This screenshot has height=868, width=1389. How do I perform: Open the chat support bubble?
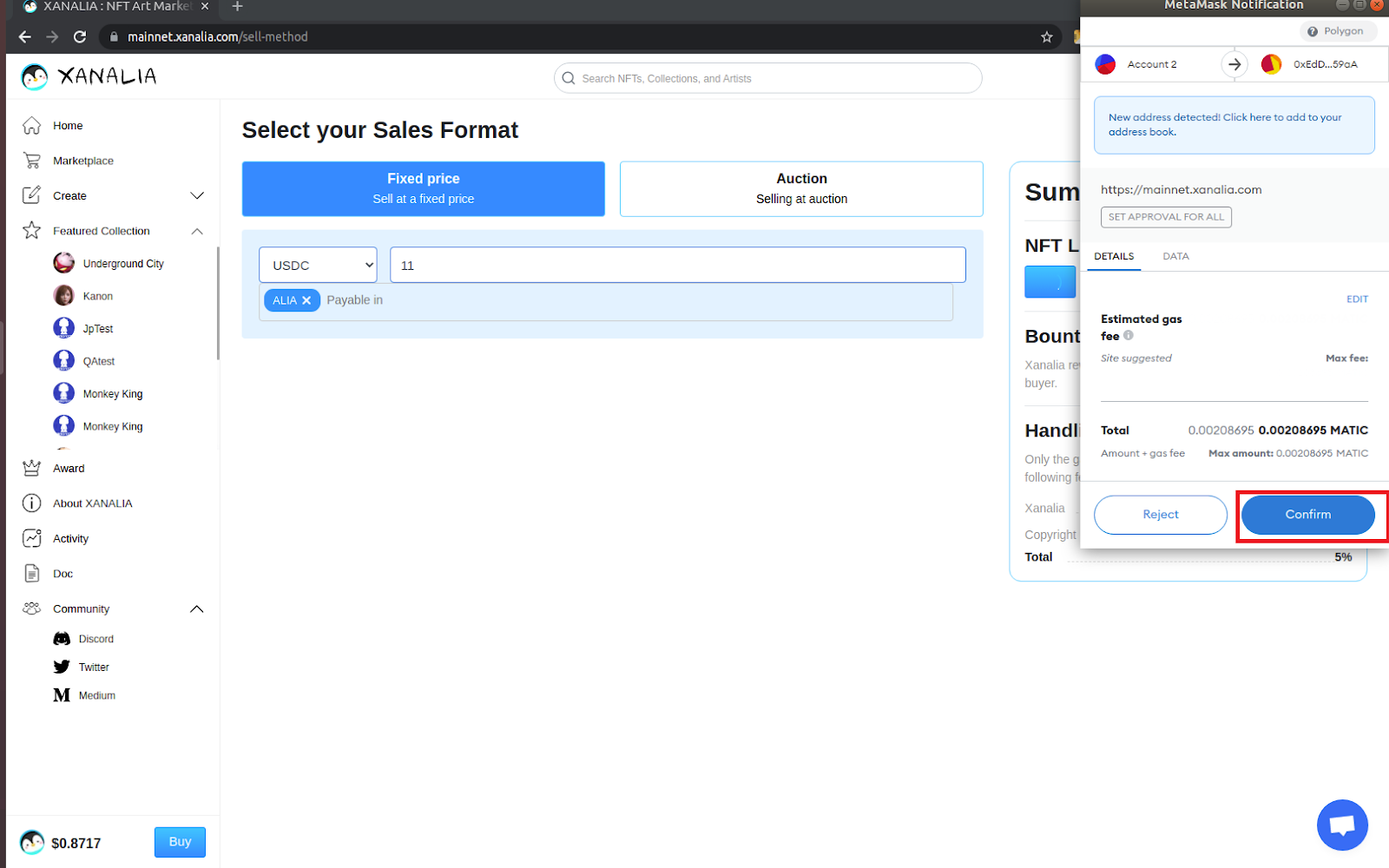click(x=1342, y=825)
